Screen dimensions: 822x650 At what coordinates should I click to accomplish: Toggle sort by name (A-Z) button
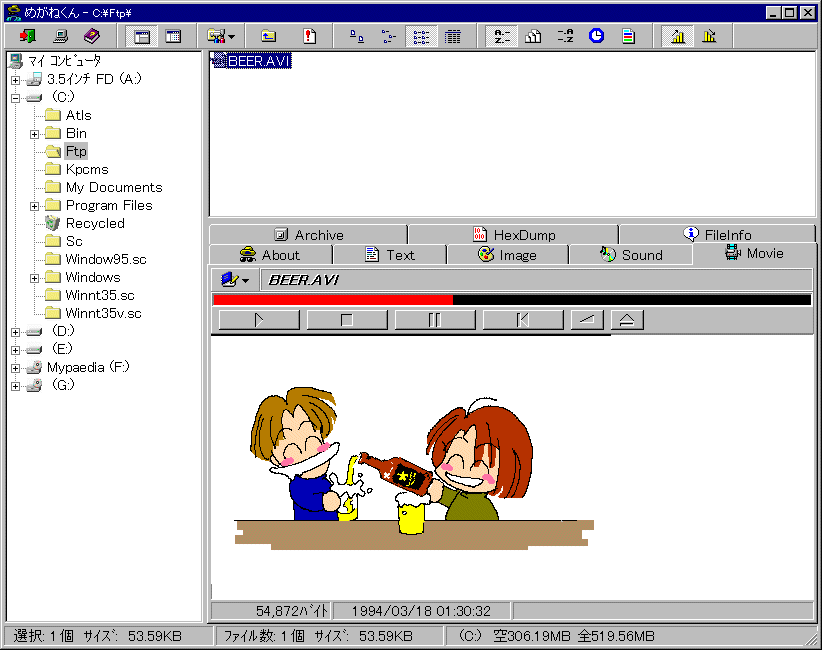click(502, 36)
